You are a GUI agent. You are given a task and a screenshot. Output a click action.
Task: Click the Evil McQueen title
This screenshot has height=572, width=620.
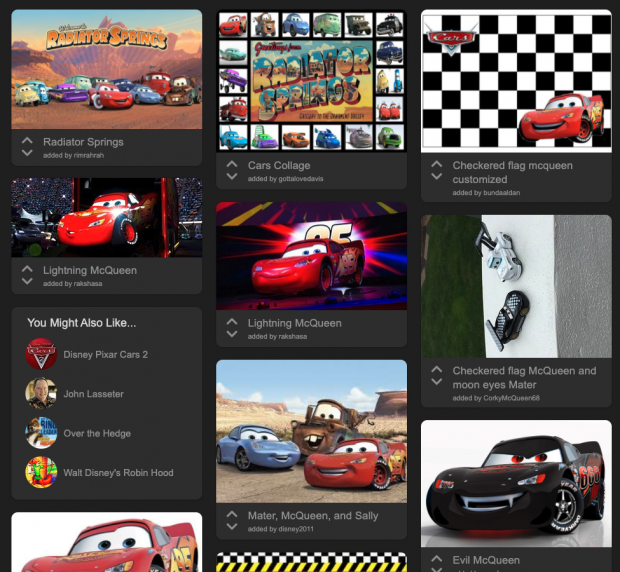pyautogui.click(x=486, y=560)
